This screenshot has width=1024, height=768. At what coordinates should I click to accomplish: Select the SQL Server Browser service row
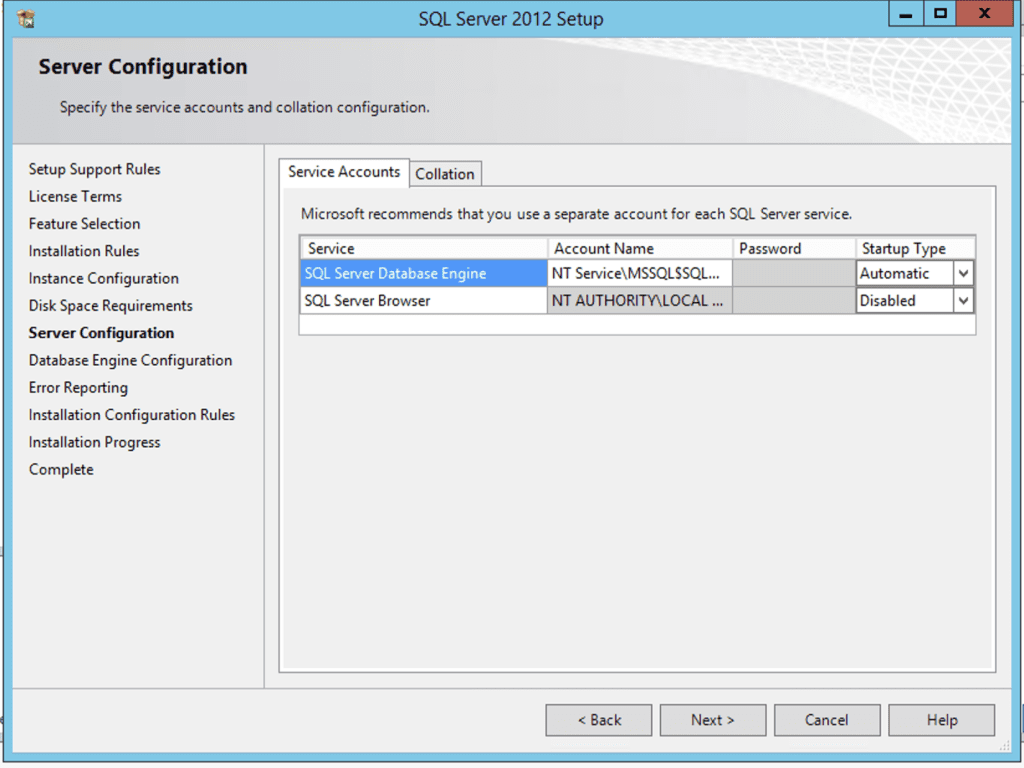(x=420, y=300)
